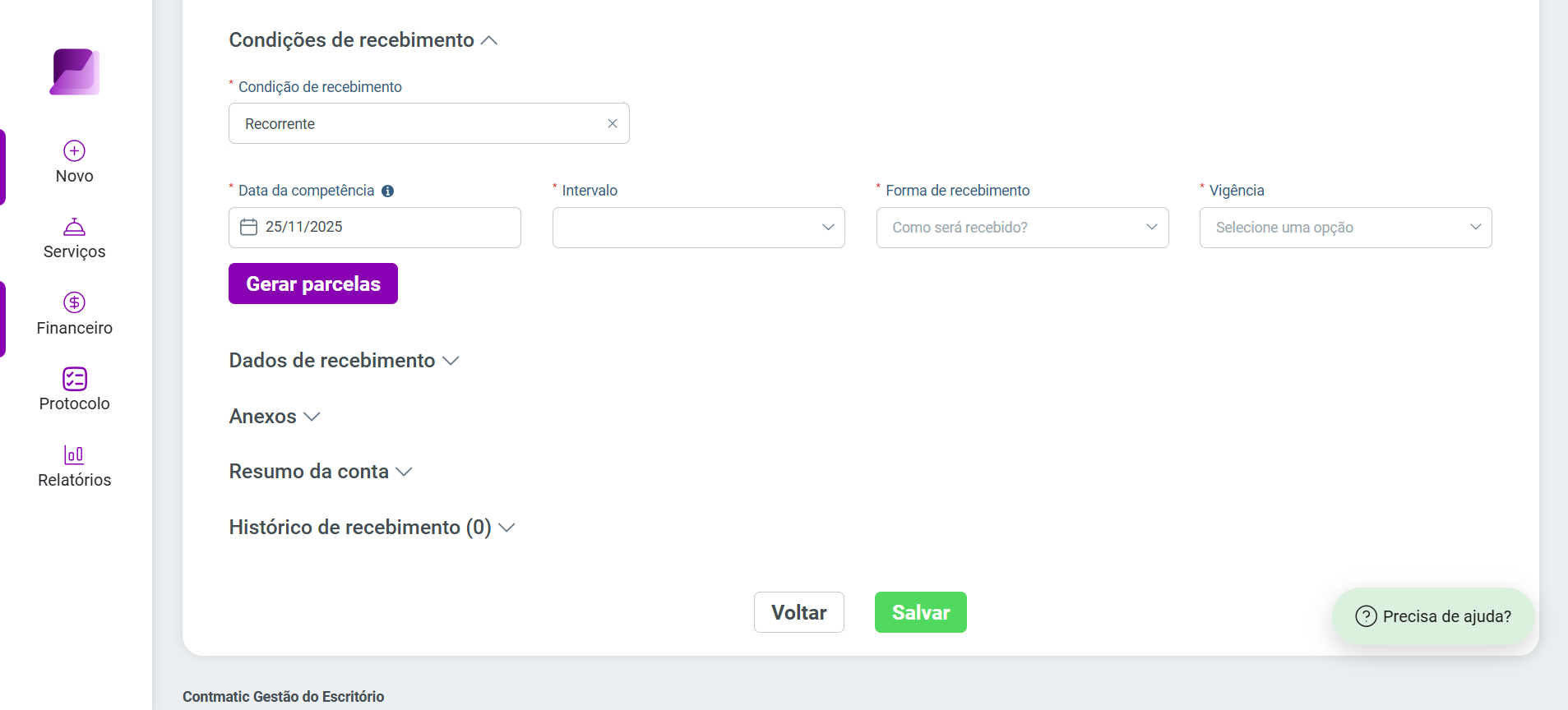Click calendar icon in date field
Viewport: 1568px width, 710px height.
(249, 227)
